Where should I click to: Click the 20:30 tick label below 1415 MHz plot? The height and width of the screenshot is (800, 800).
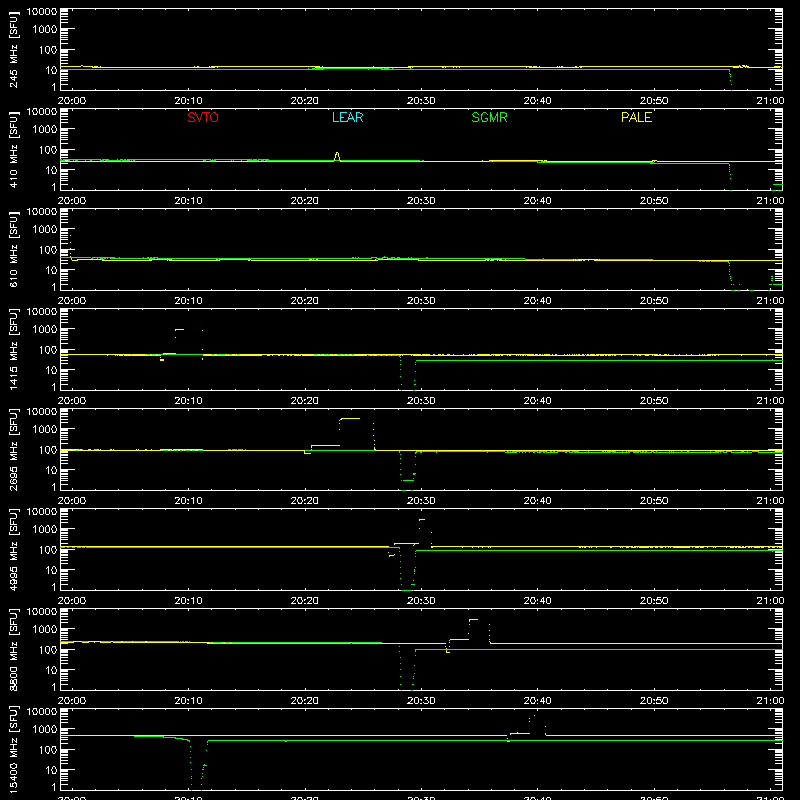pos(421,401)
